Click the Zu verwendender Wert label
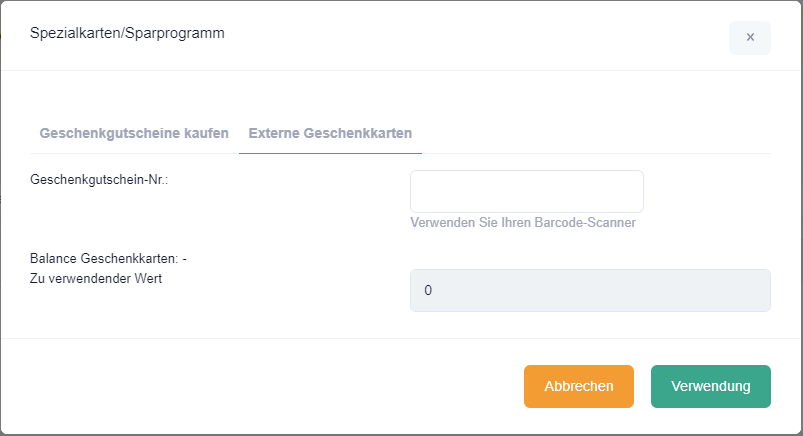The height and width of the screenshot is (436, 803). [x=96, y=279]
